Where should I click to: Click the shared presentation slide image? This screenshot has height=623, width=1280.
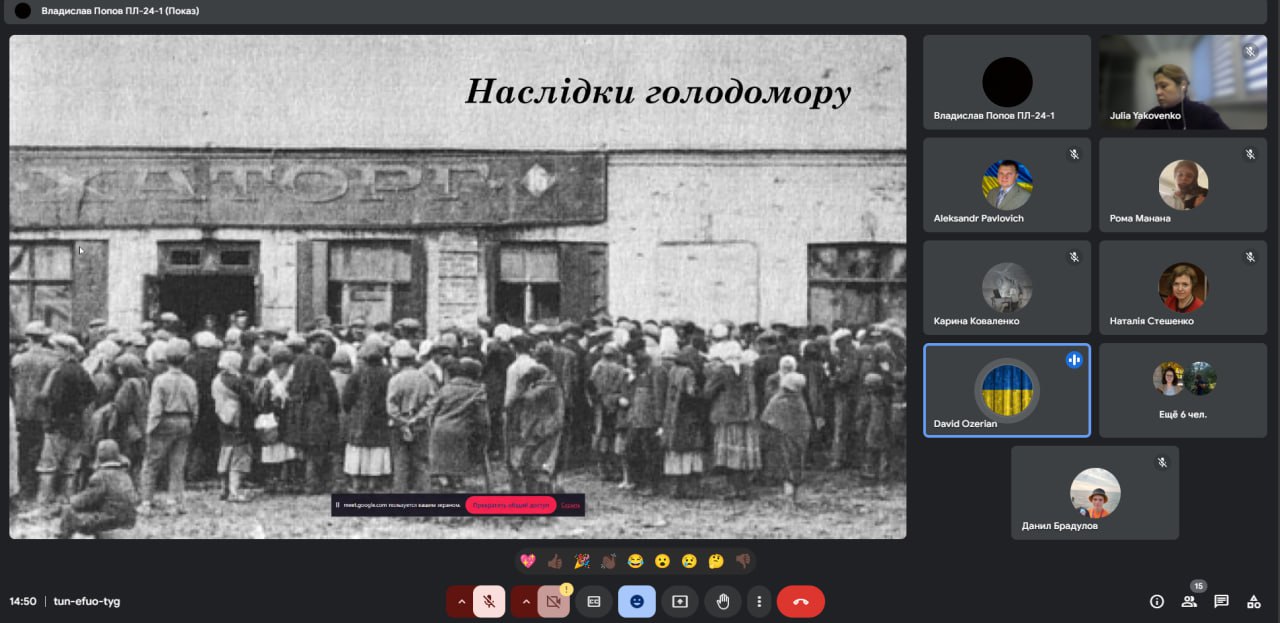click(458, 287)
